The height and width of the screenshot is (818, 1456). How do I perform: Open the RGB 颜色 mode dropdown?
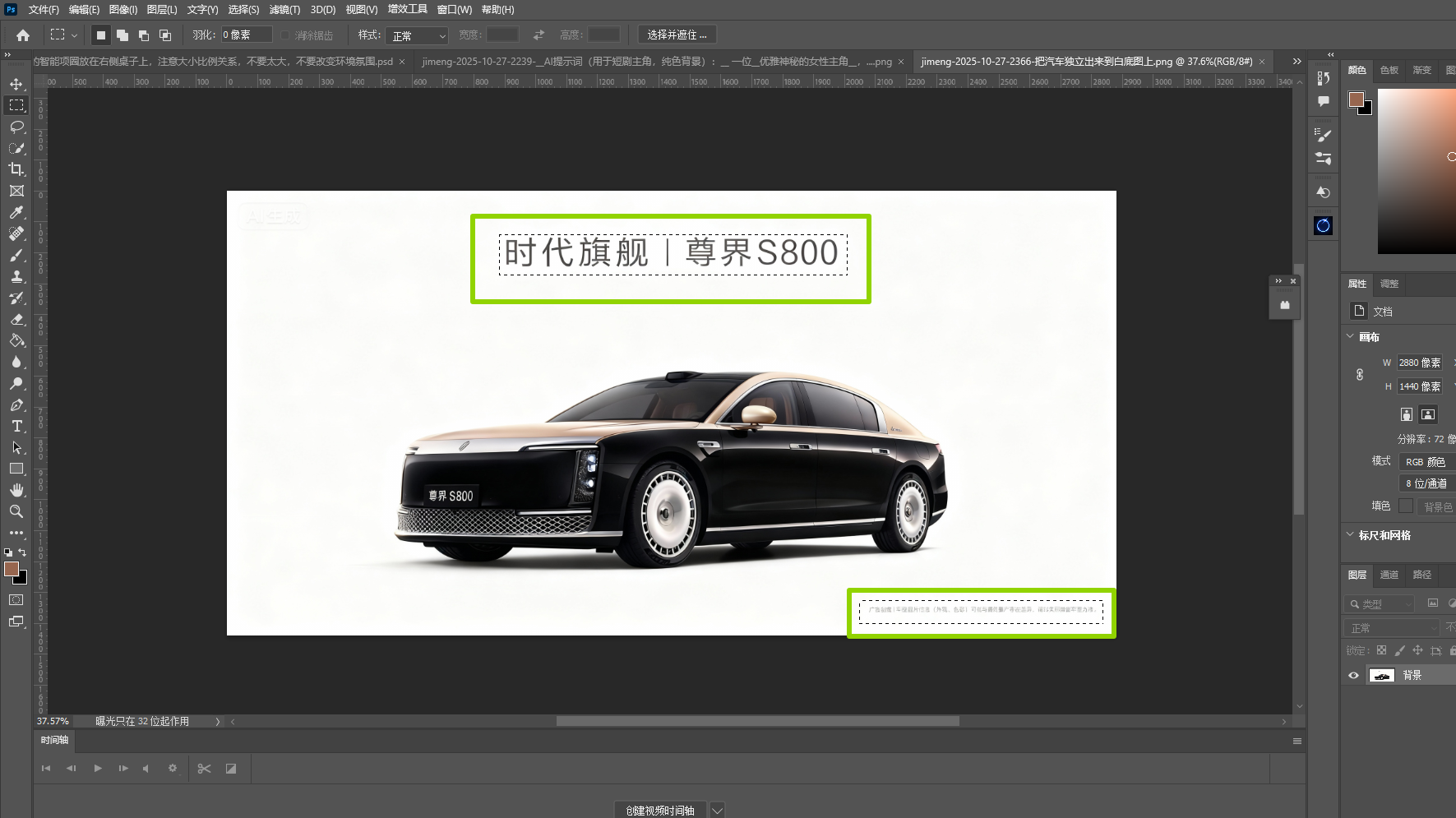pyautogui.click(x=1426, y=462)
